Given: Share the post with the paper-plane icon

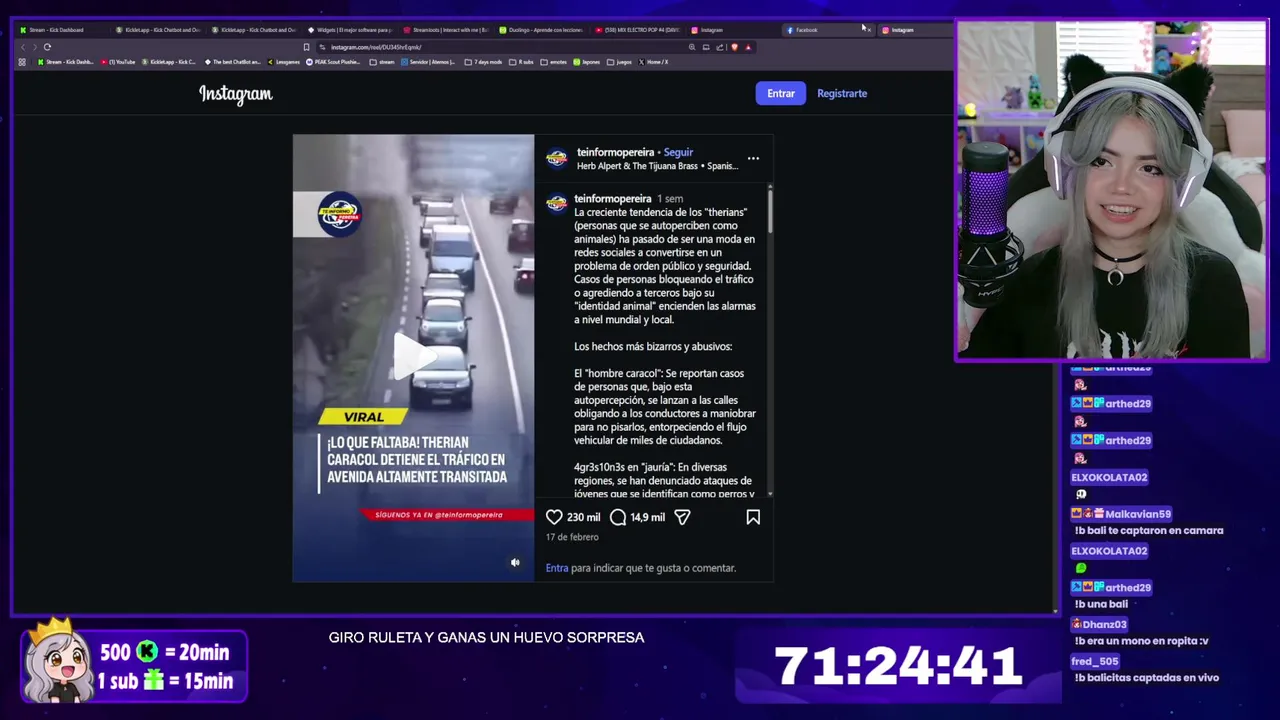Looking at the screenshot, I should (x=682, y=517).
